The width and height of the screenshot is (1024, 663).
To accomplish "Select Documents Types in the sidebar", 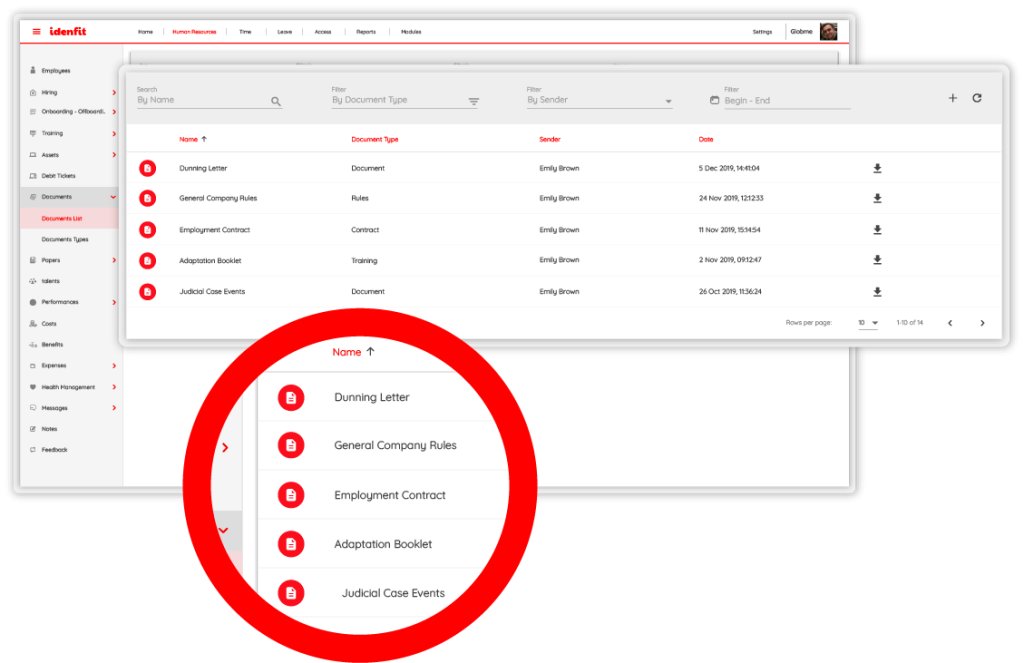I will (65, 240).
